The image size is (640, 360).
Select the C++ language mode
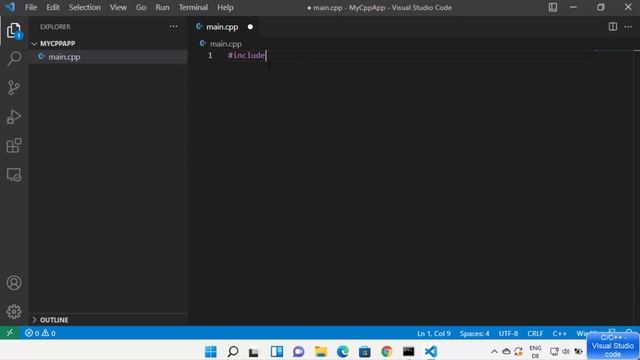point(559,333)
